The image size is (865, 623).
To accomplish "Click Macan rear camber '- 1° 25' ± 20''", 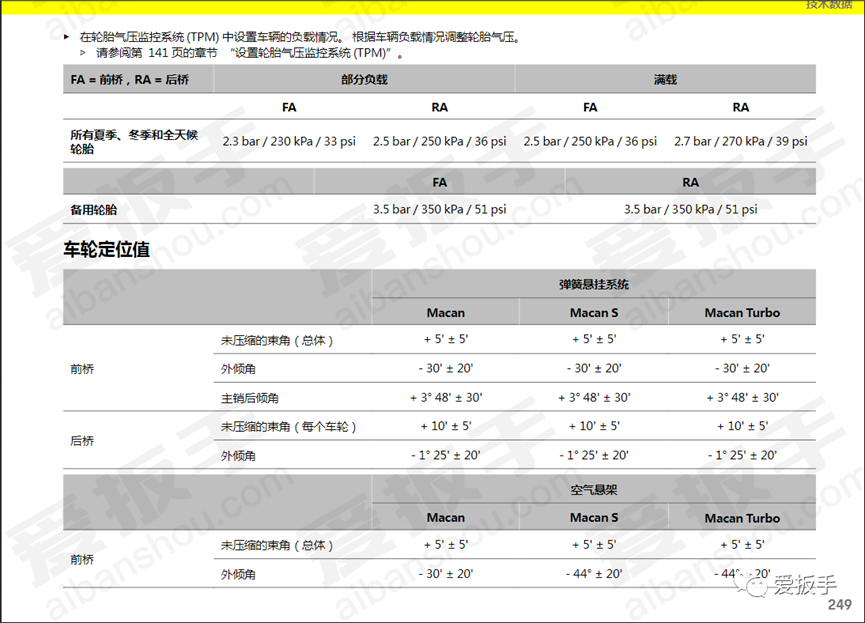I will point(446,455).
